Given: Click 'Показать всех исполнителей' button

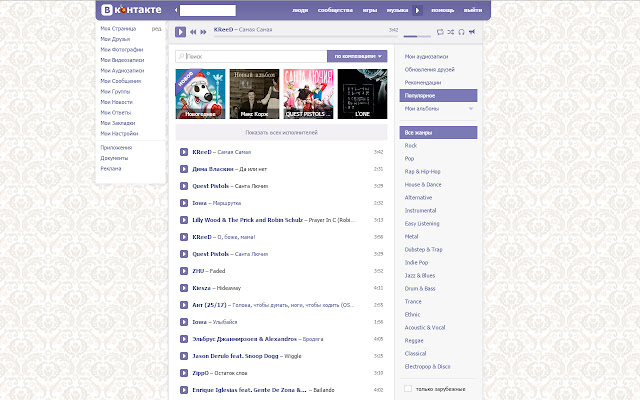Looking at the screenshot, I should [281, 132].
